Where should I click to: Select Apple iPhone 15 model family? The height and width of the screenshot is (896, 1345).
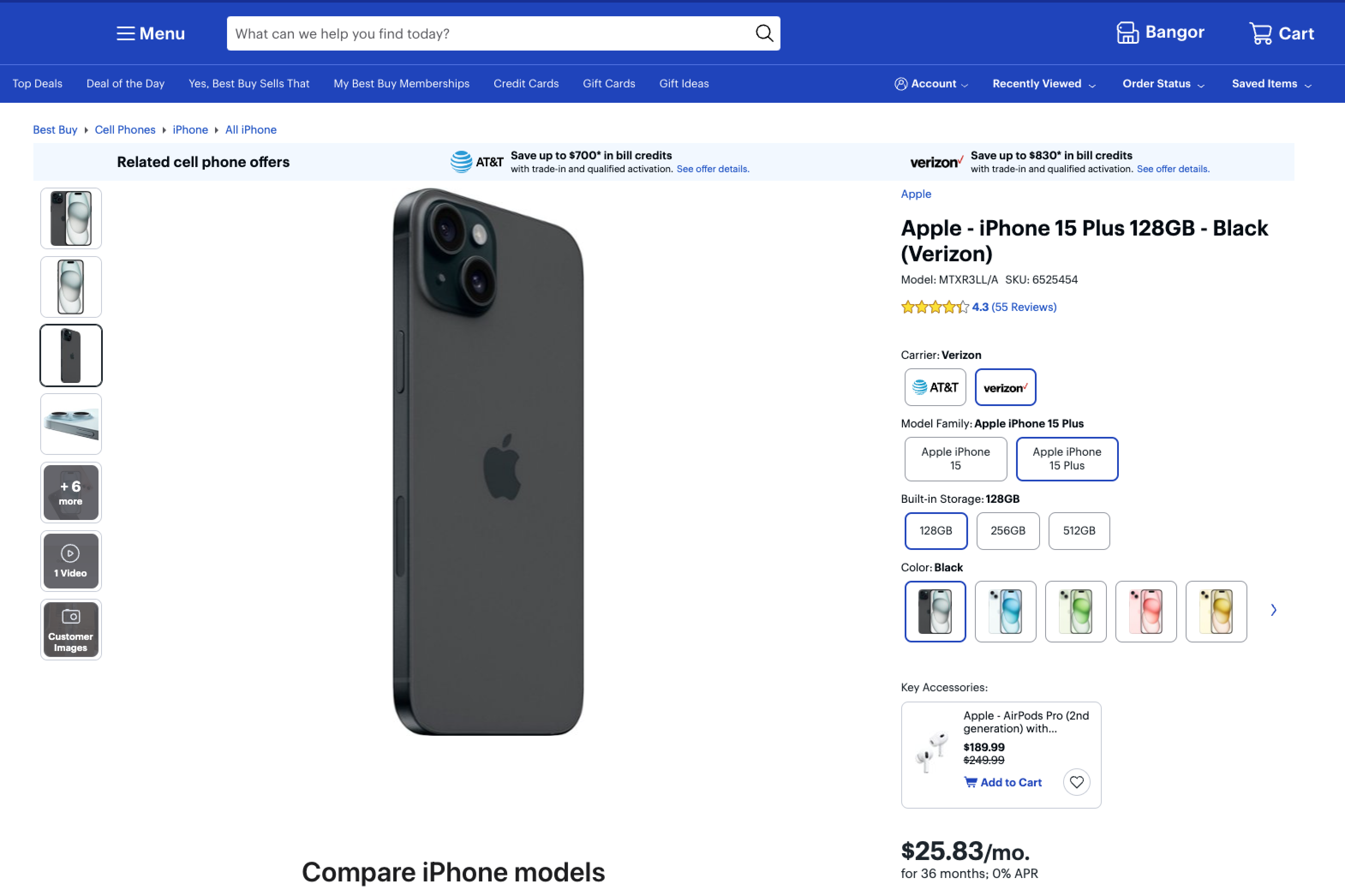[x=955, y=459]
